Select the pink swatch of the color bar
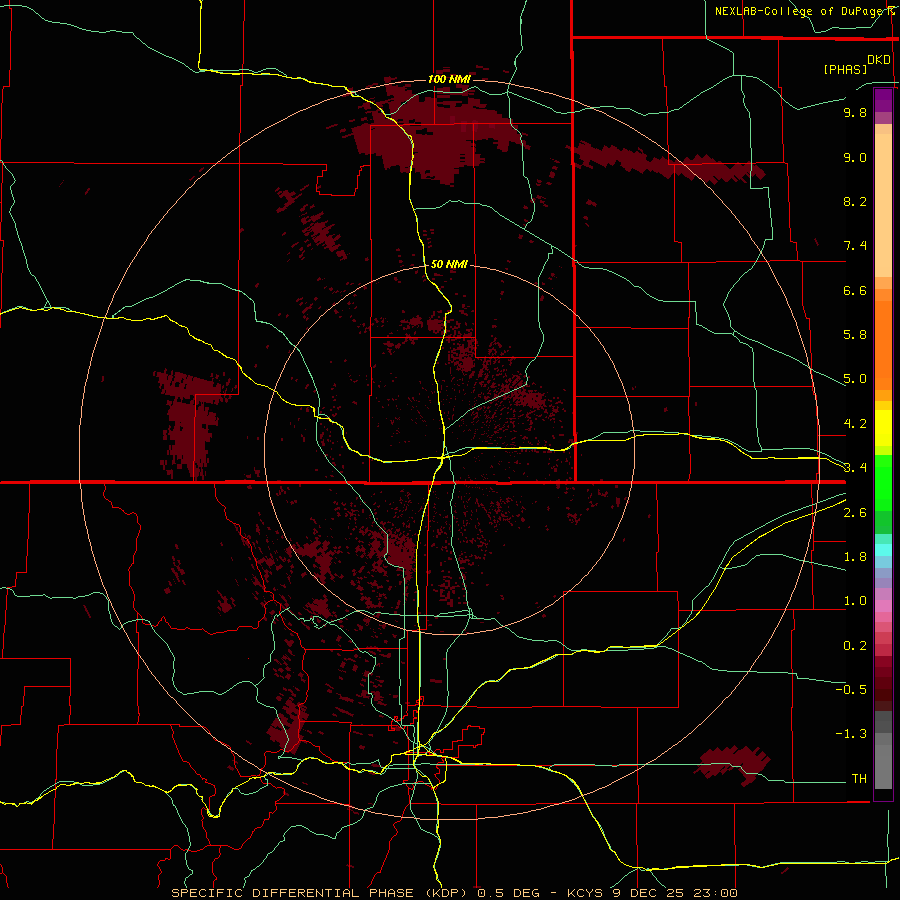 coord(883,606)
